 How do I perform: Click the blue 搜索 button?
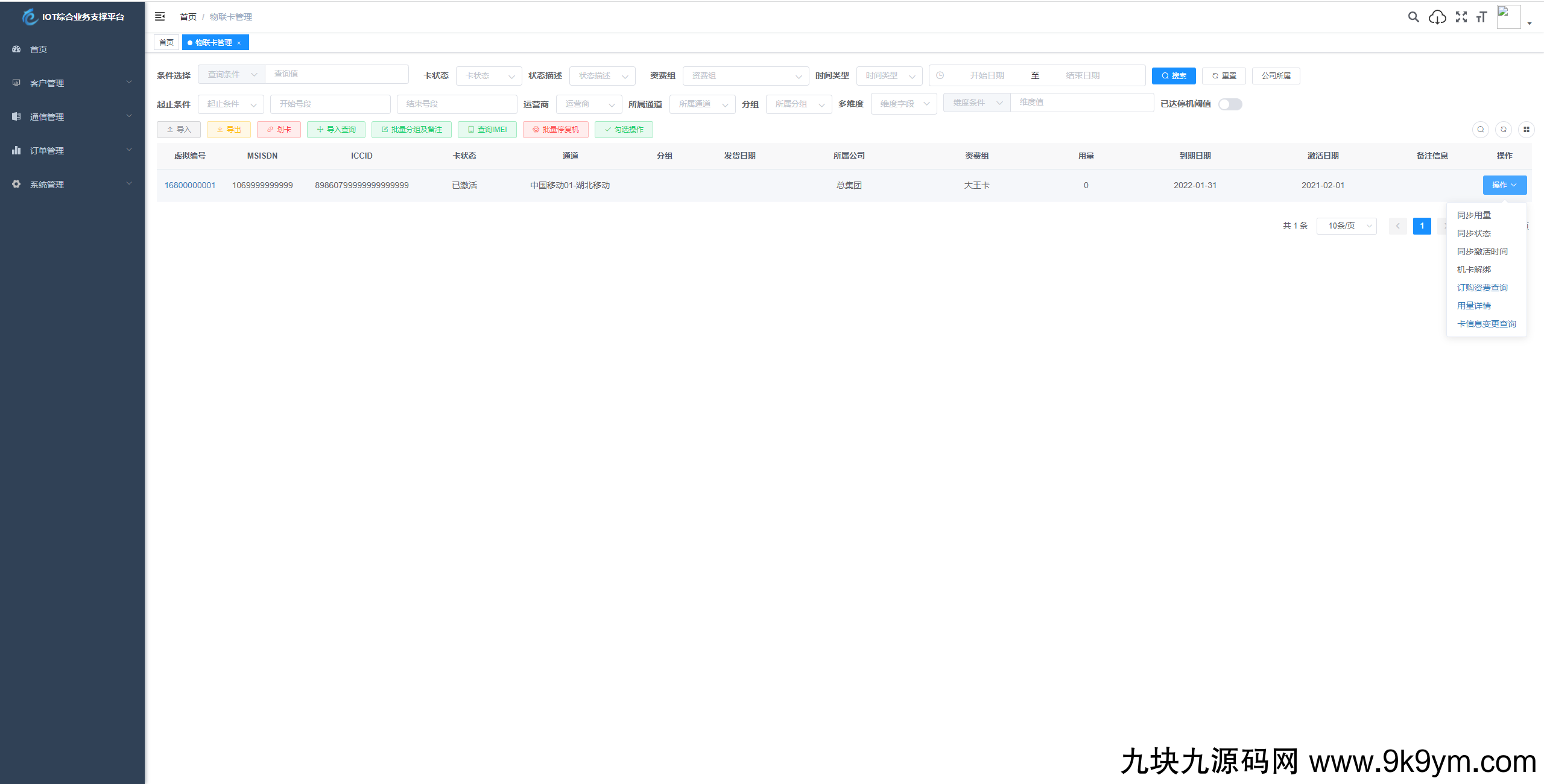point(1174,76)
